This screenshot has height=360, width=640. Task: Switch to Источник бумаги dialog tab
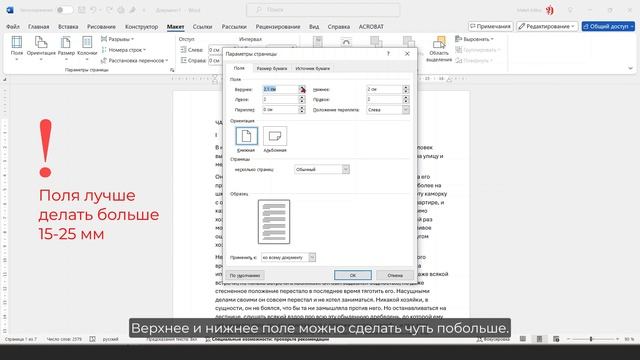point(313,69)
